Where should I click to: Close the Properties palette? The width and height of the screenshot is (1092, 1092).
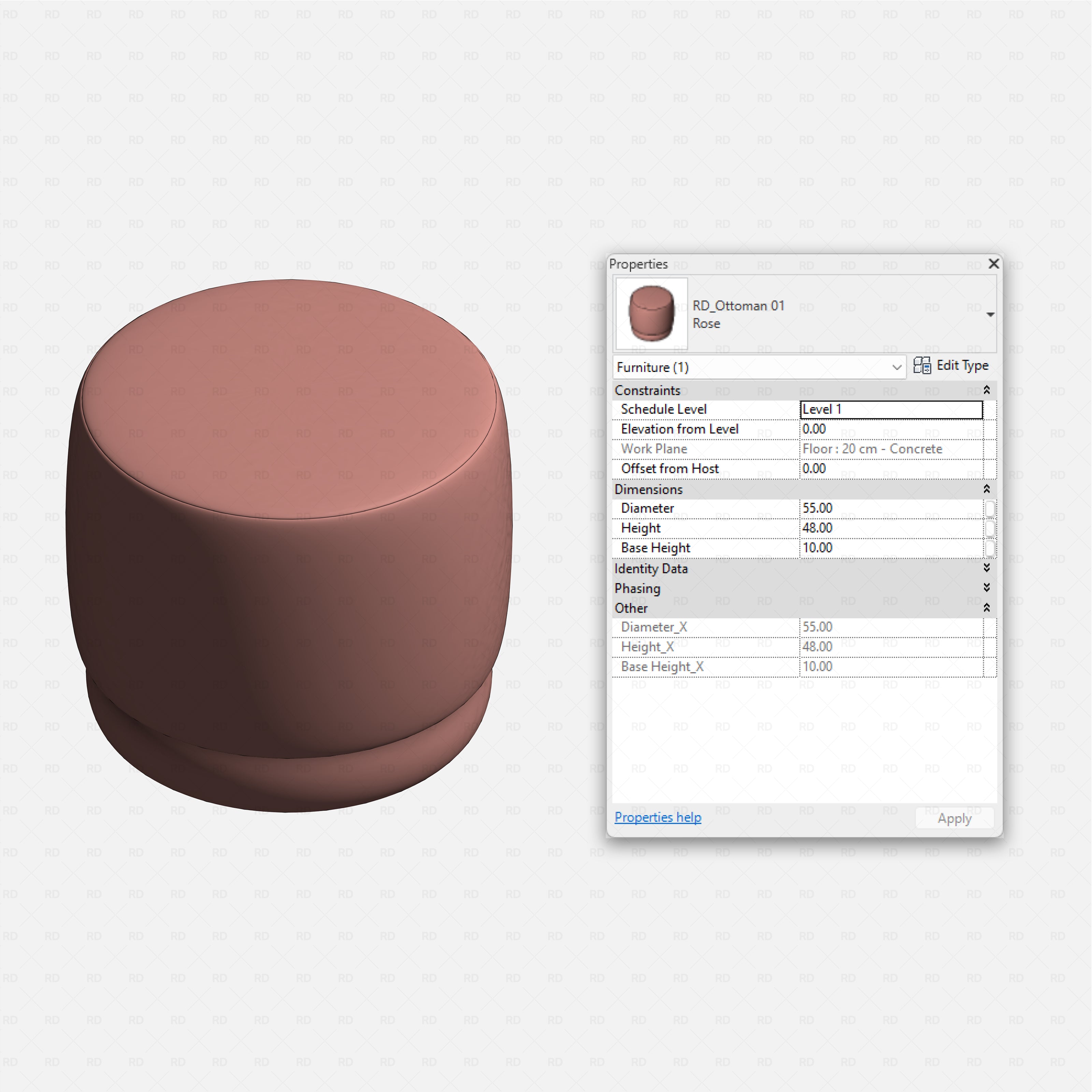tap(994, 263)
